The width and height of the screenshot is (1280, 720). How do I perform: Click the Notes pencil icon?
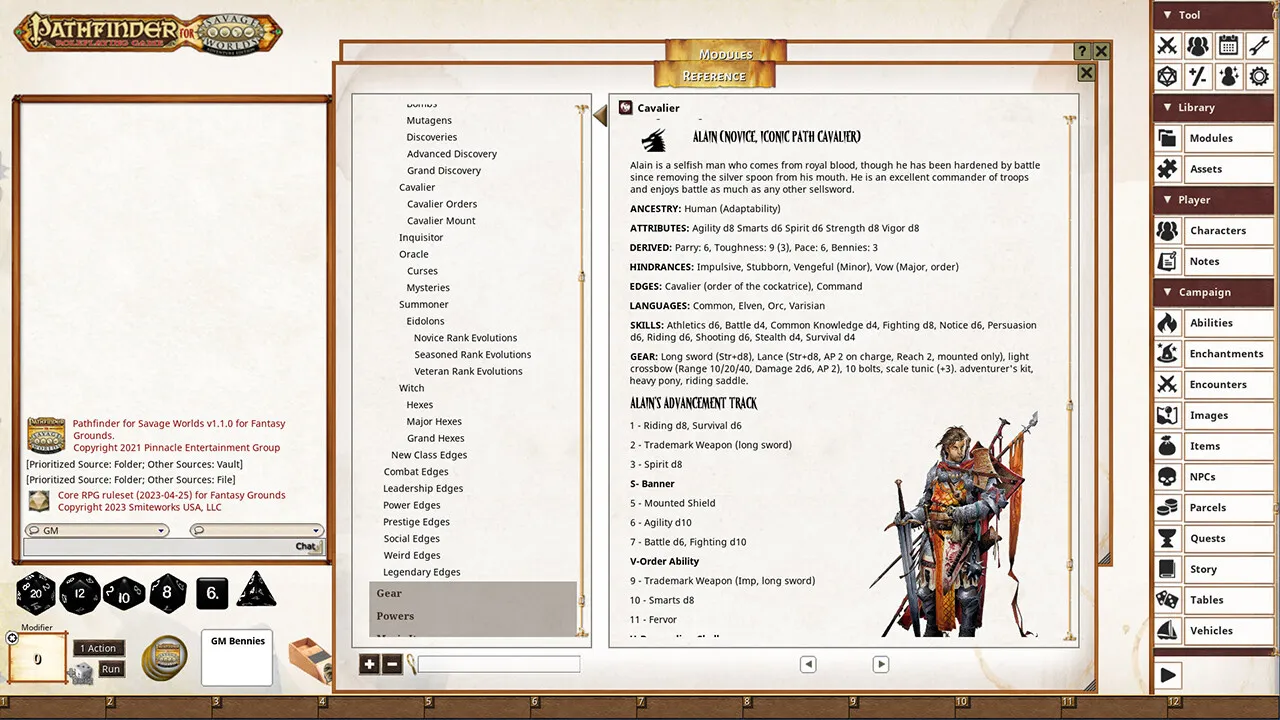tap(1167, 261)
